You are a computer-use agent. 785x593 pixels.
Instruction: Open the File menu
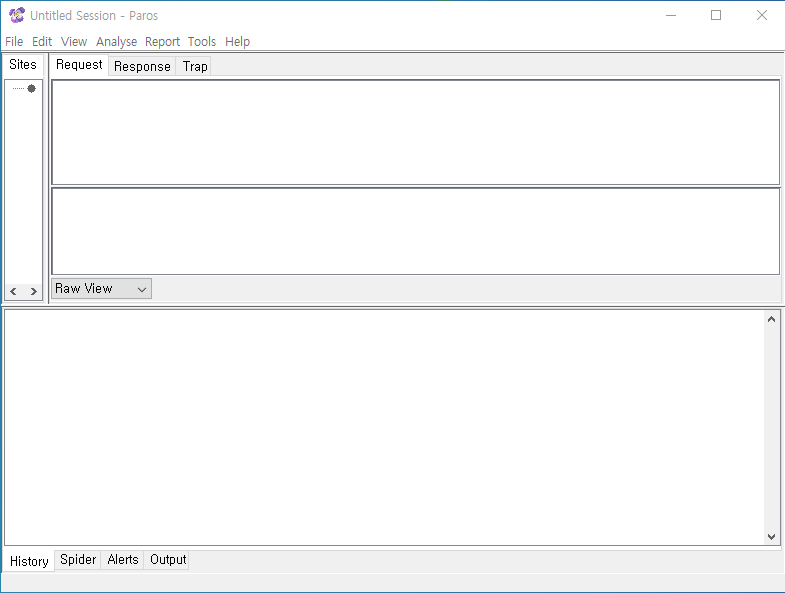tap(14, 42)
